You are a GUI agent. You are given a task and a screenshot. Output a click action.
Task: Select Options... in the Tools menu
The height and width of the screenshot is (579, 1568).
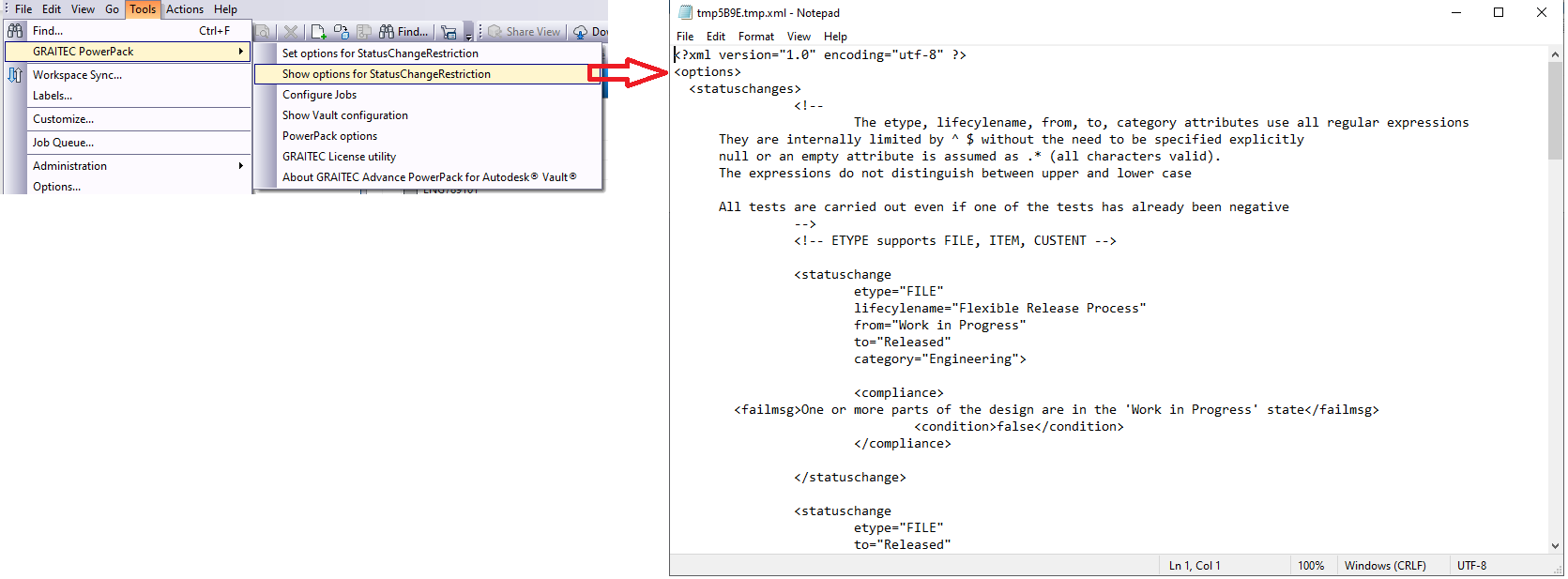pos(129,187)
